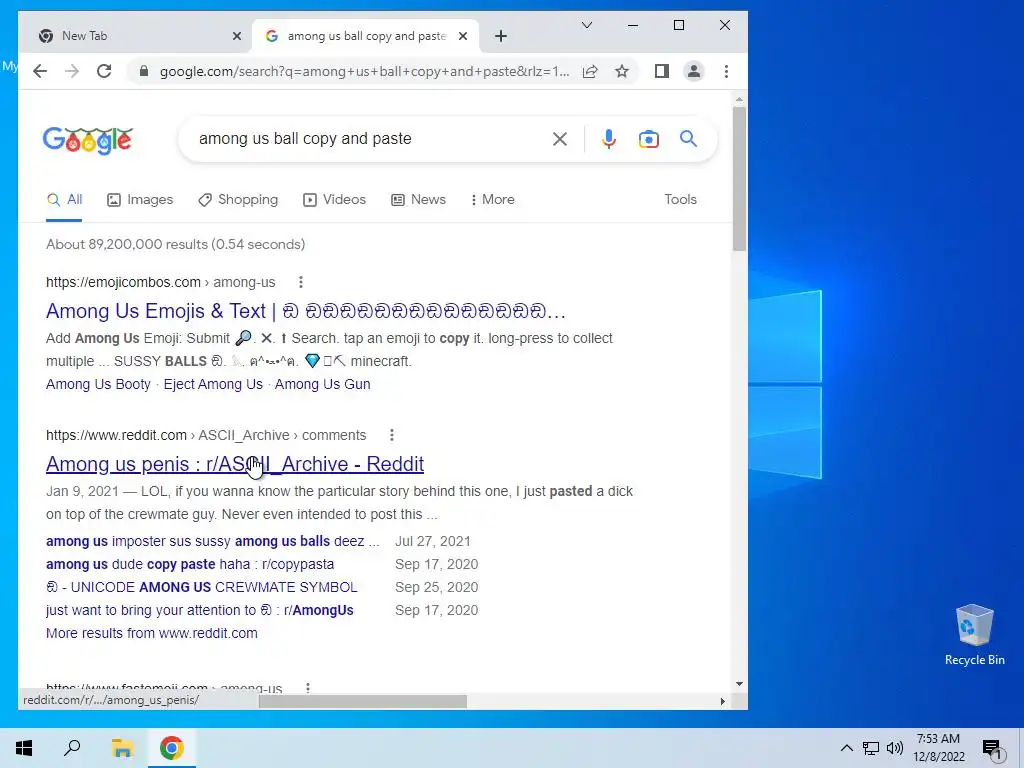Start a voice search with the microphone
1024x768 pixels.
click(609, 139)
